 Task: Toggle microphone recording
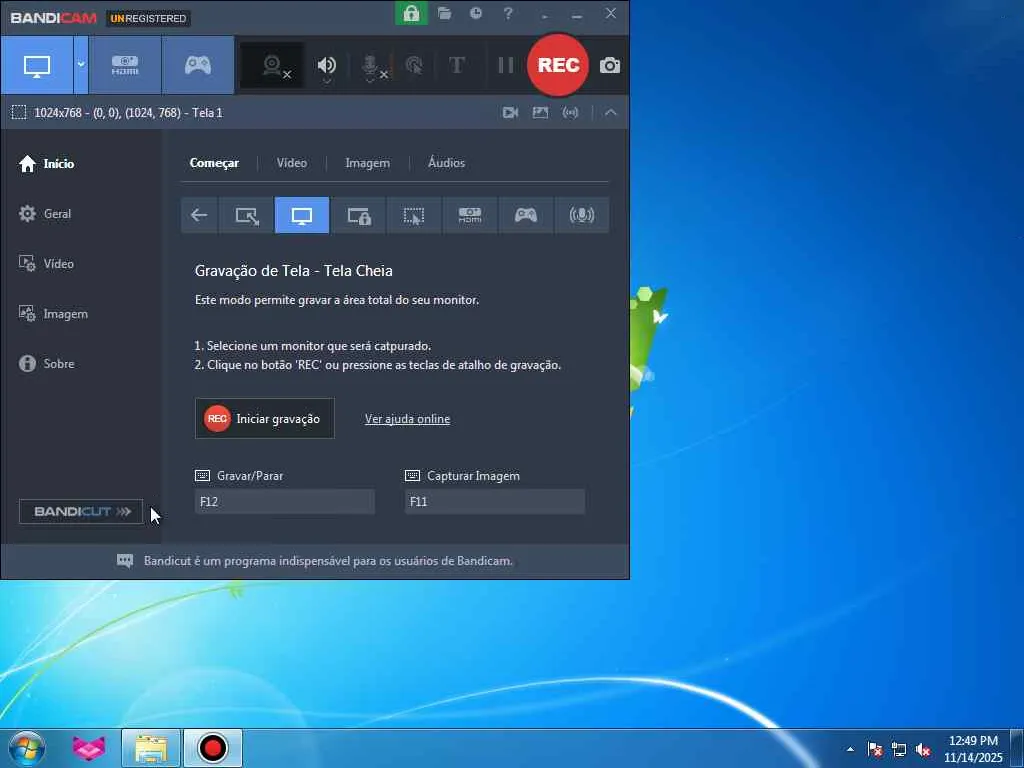point(372,67)
